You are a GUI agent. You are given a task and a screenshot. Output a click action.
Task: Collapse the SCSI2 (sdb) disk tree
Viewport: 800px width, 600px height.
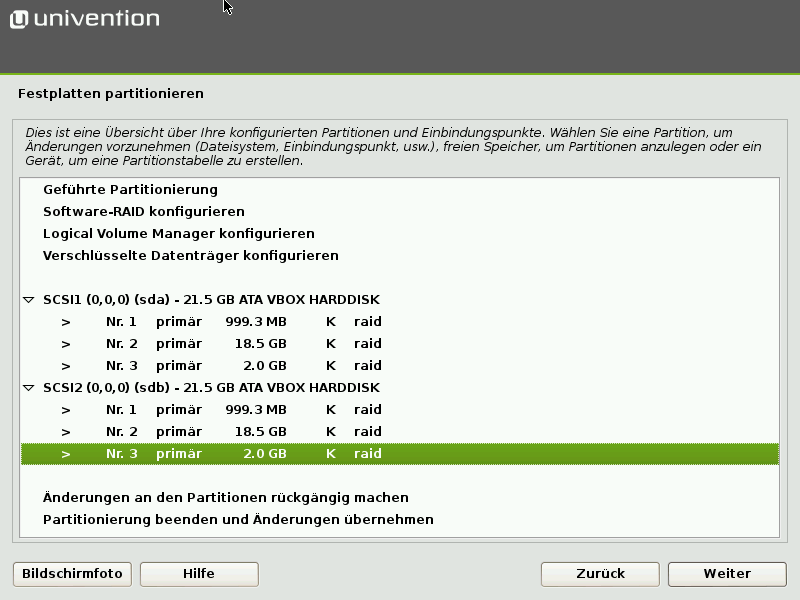point(29,388)
